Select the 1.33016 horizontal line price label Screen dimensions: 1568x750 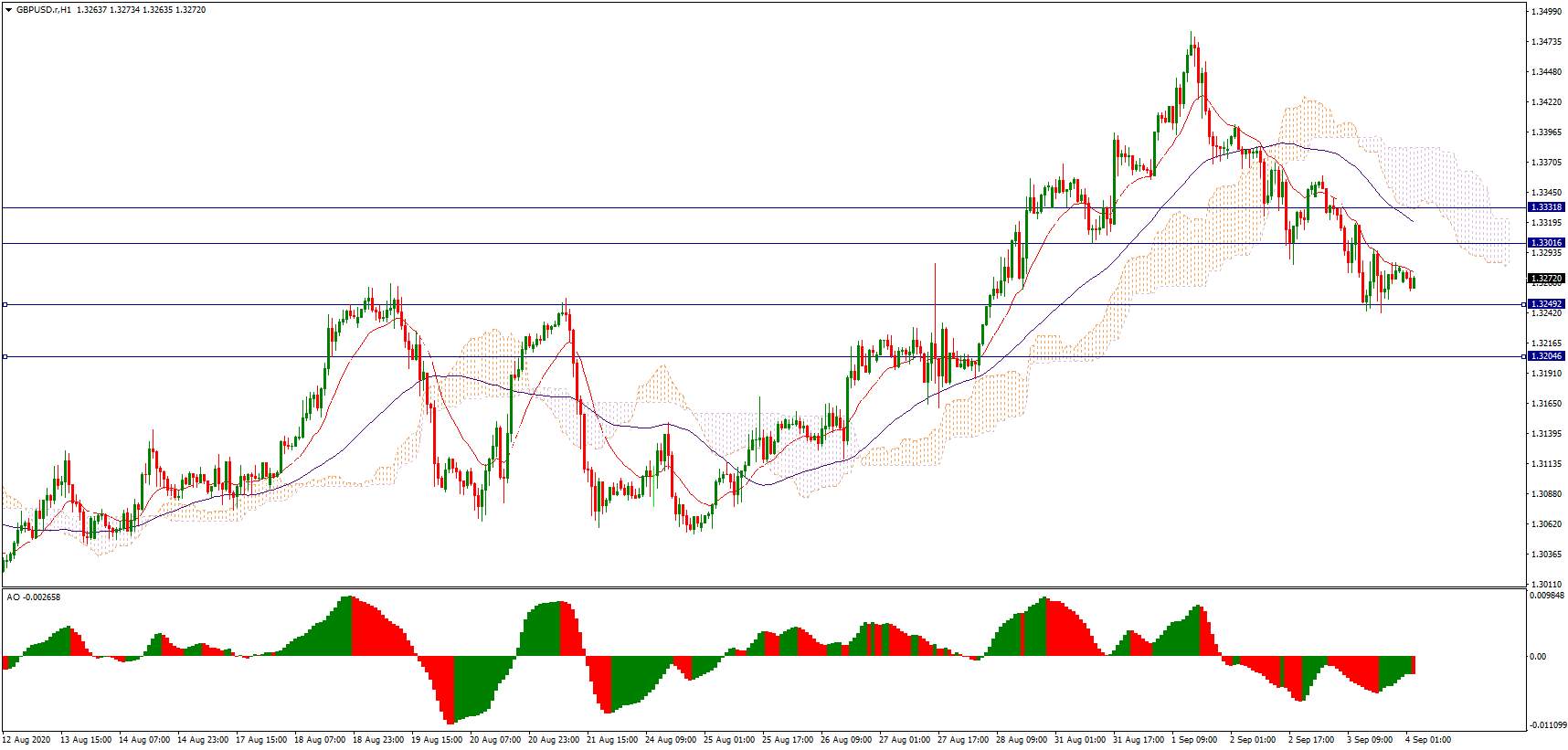pyautogui.click(x=1545, y=243)
